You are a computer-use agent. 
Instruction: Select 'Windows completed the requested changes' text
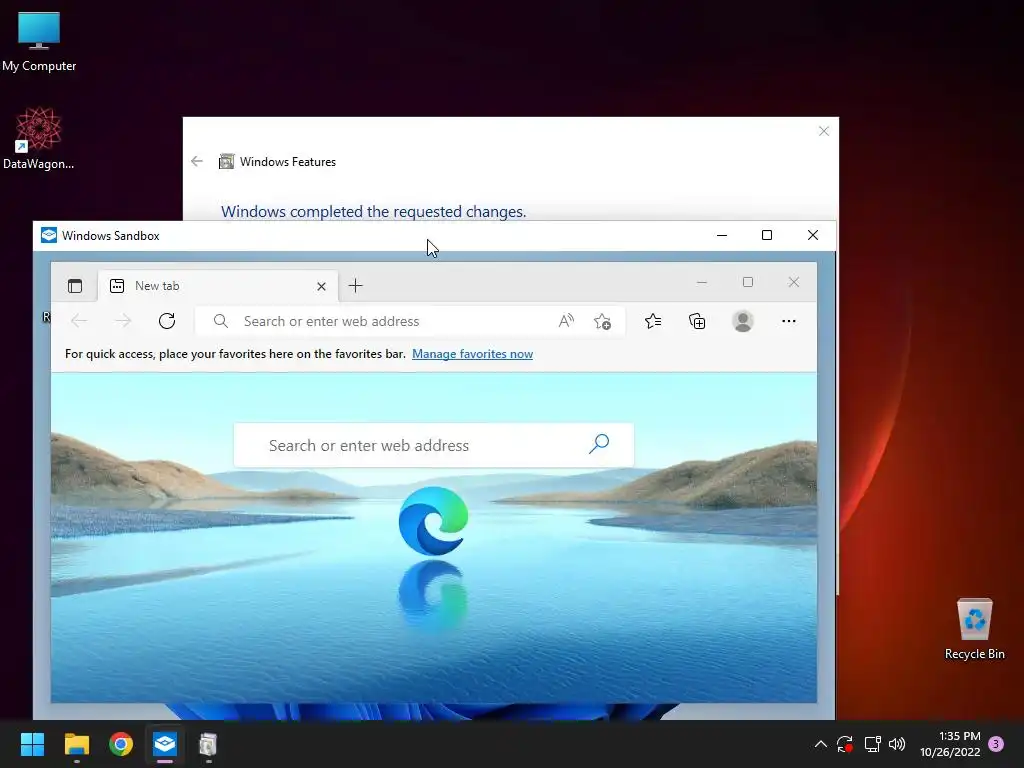pyautogui.click(x=374, y=212)
